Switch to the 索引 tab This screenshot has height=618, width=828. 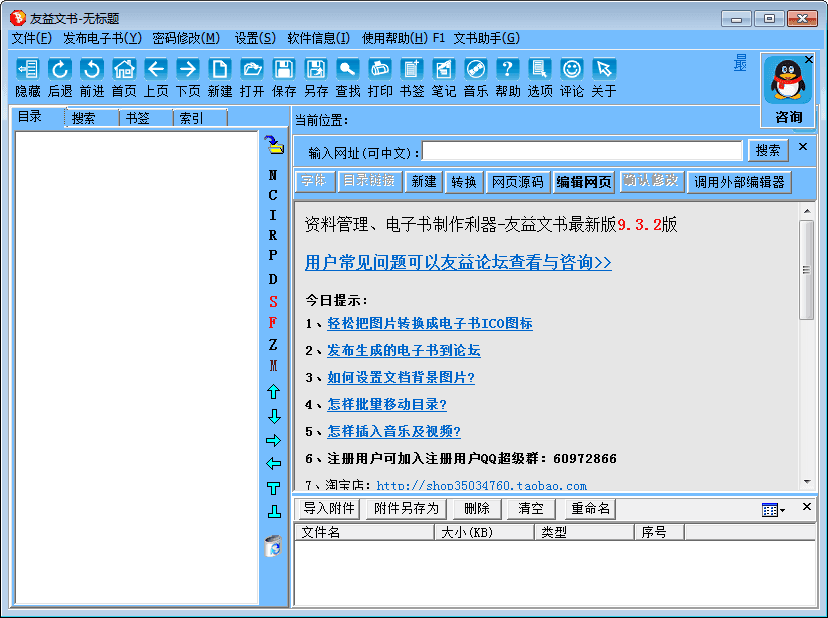190,118
